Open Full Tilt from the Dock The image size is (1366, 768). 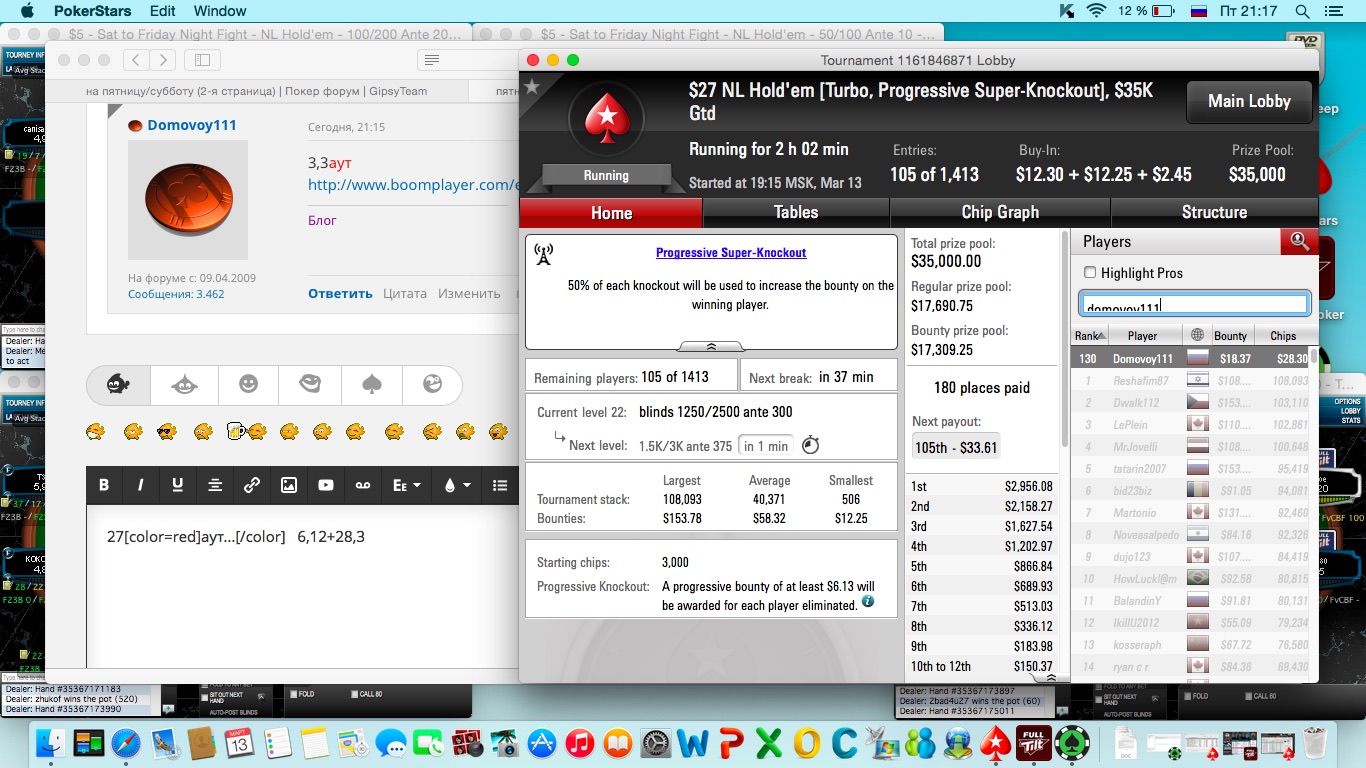tap(1034, 743)
